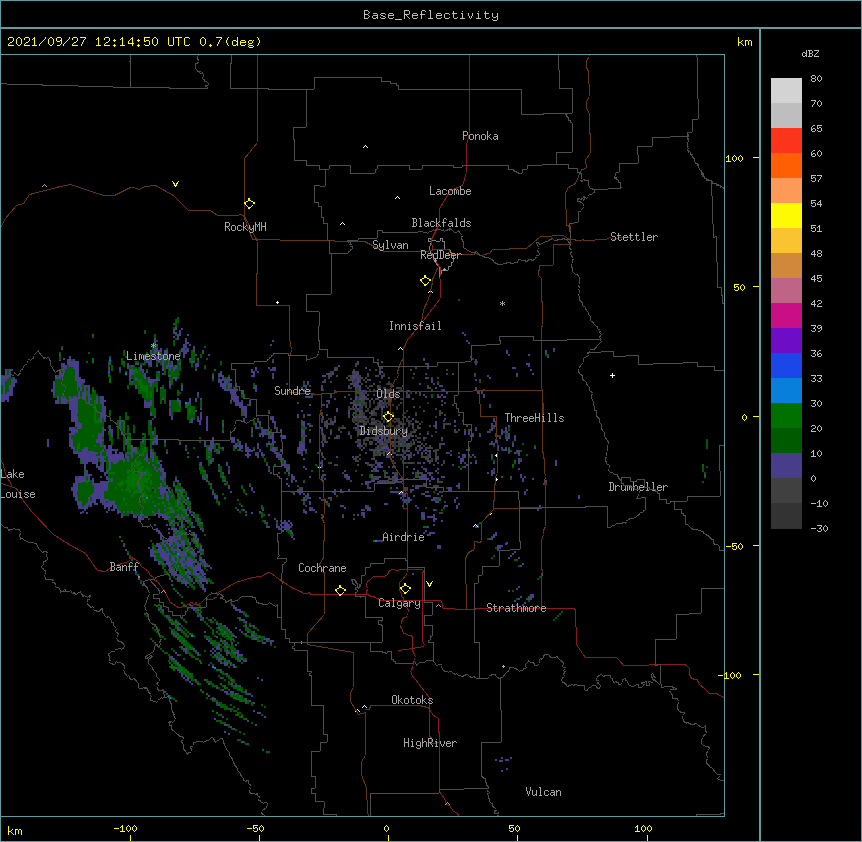The image size is (862, 842).
Task: Click the Ponoka city label
Action: [480, 136]
